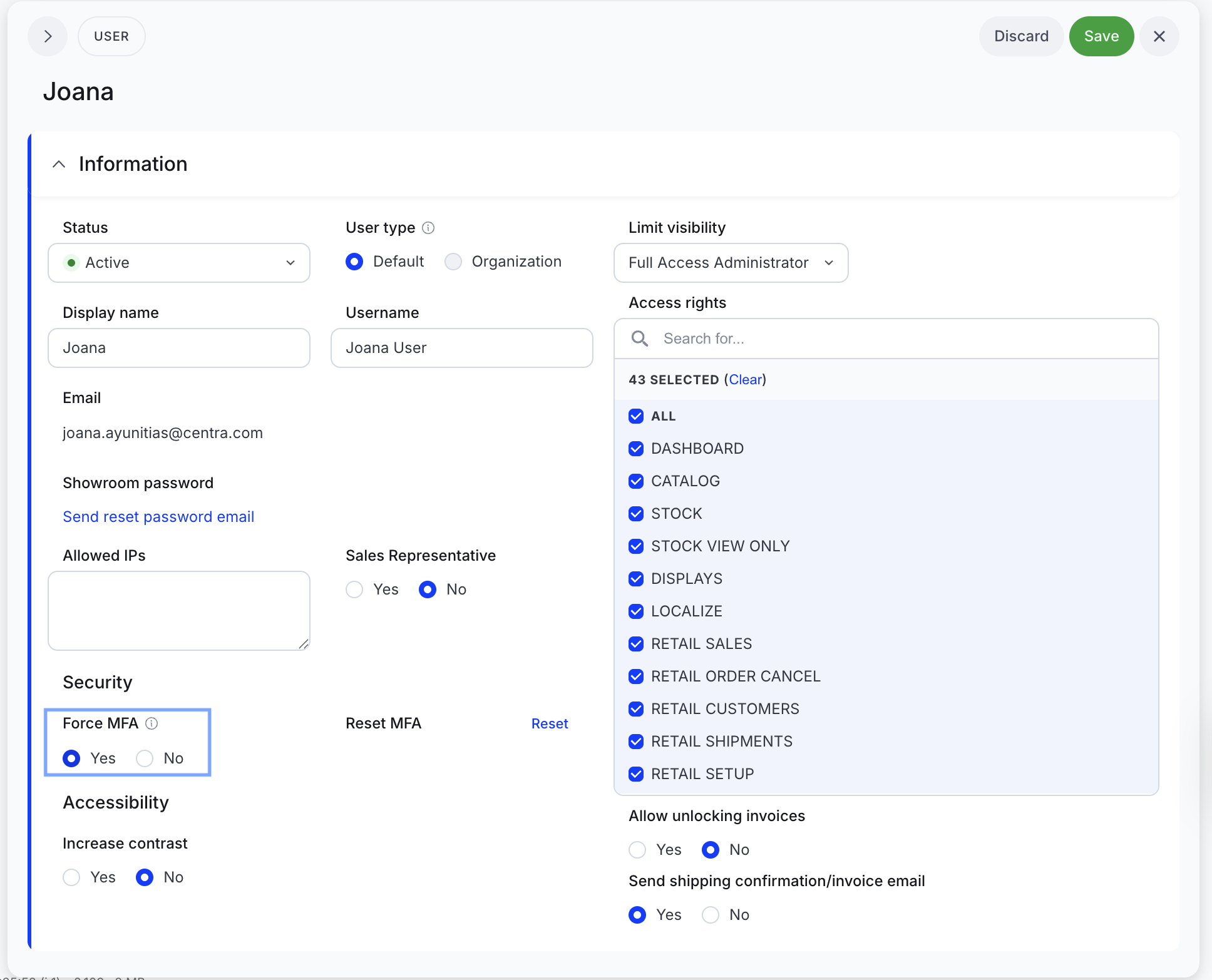The image size is (1212, 980).
Task: Toggle the LOCALIZE access checkbox
Action: [636, 611]
